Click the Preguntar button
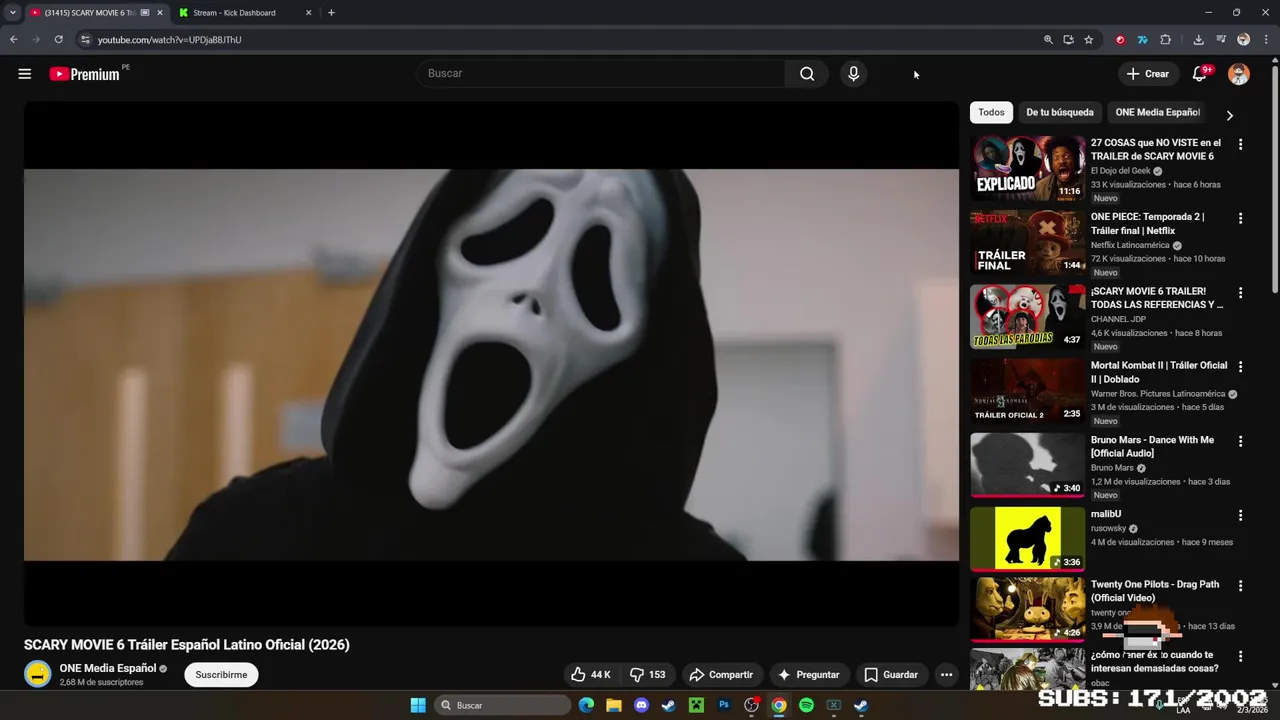1280x720 pixels. pyautogui.click(x=808, y=675)
